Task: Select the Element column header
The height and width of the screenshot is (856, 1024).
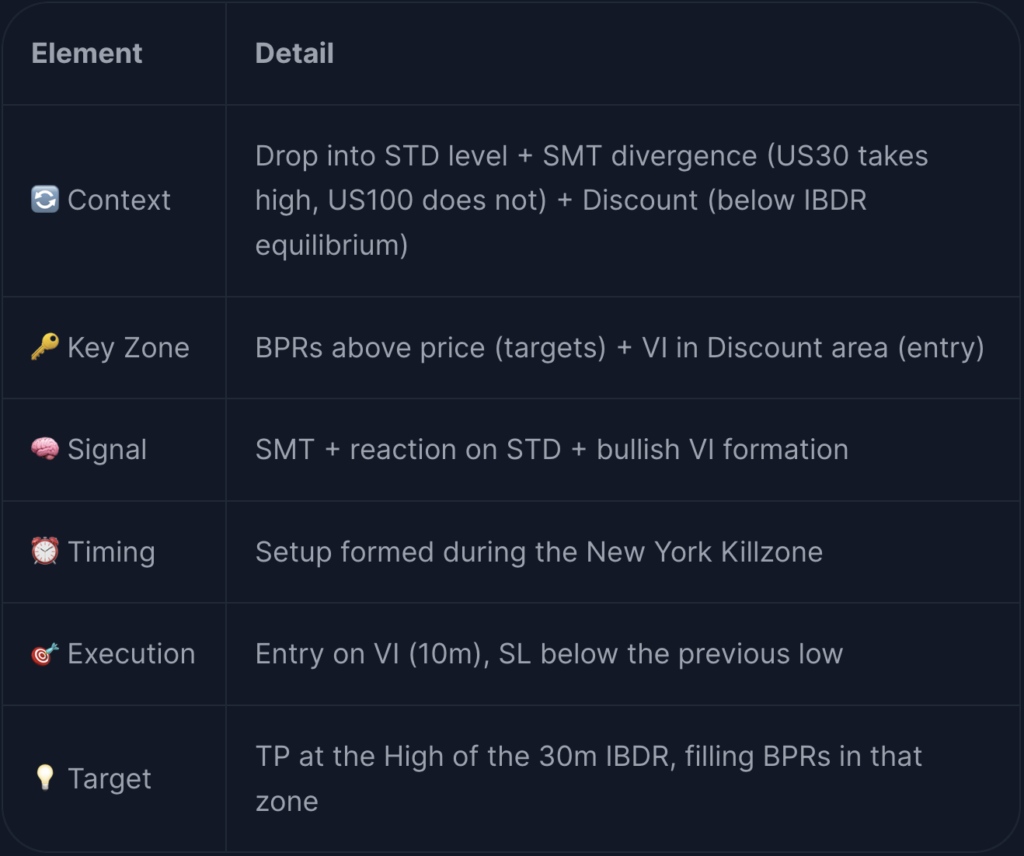Action: pos(87,53)
